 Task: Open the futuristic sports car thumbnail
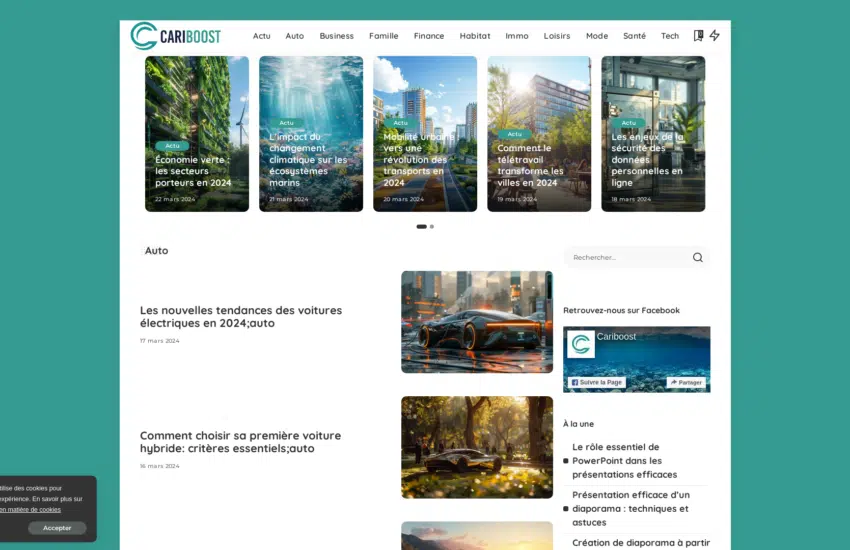click(x=476, y=322)
